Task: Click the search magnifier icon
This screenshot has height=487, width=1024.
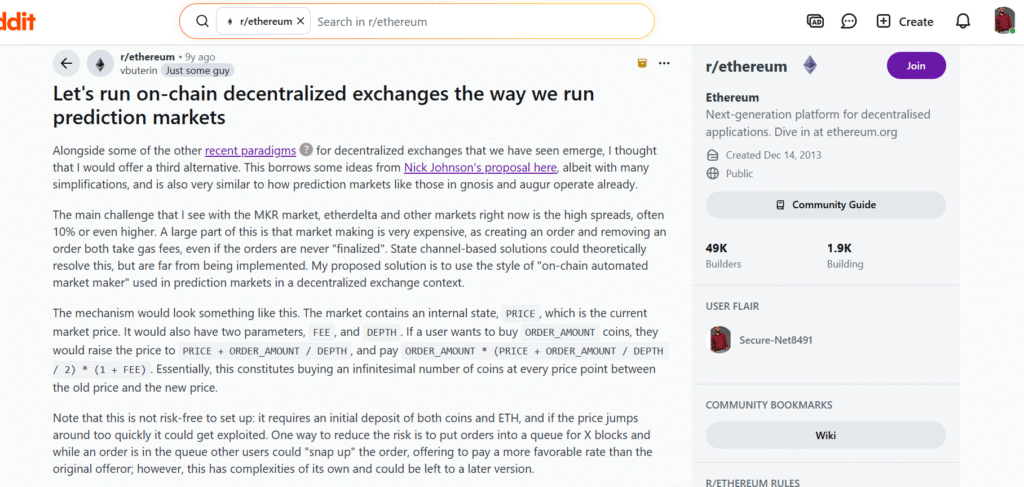Action: 203,21
